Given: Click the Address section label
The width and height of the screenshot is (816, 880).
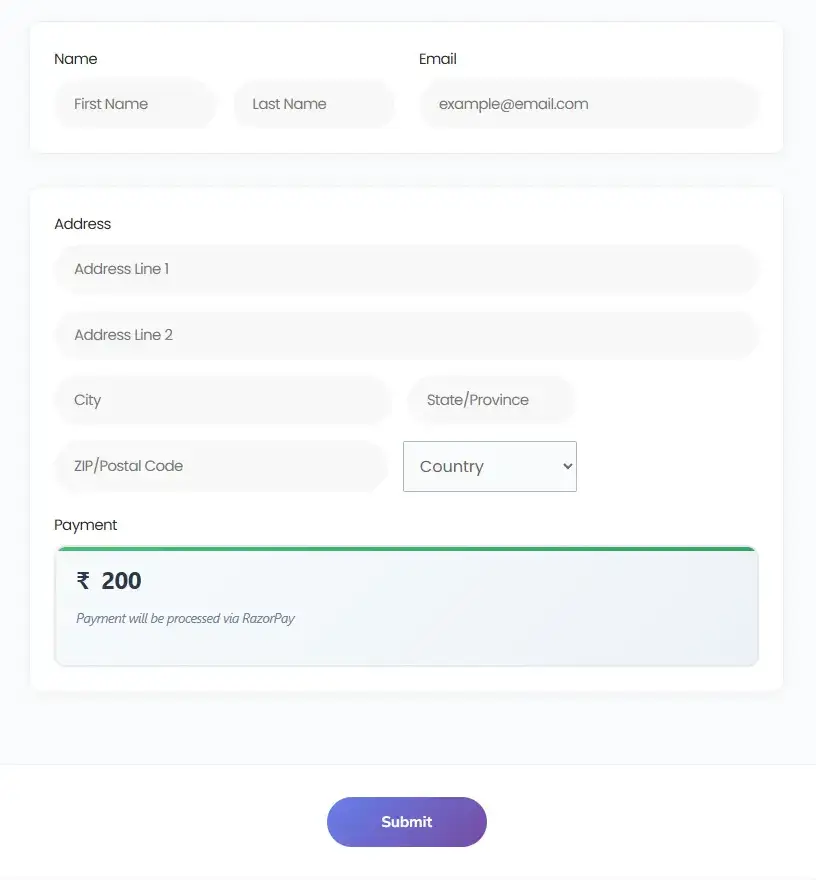Looking at the screenshot, I should coord(83,224).
